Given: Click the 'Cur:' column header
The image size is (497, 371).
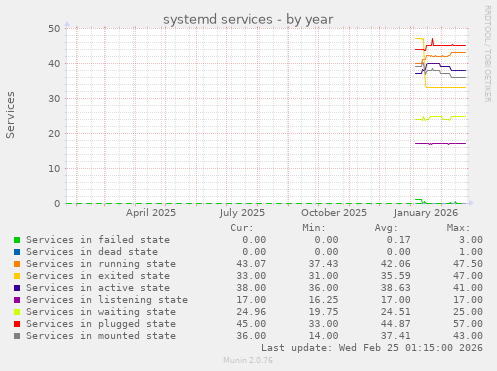Looking at the screenshot, I should pyautogui.click(x=242, y=228).
